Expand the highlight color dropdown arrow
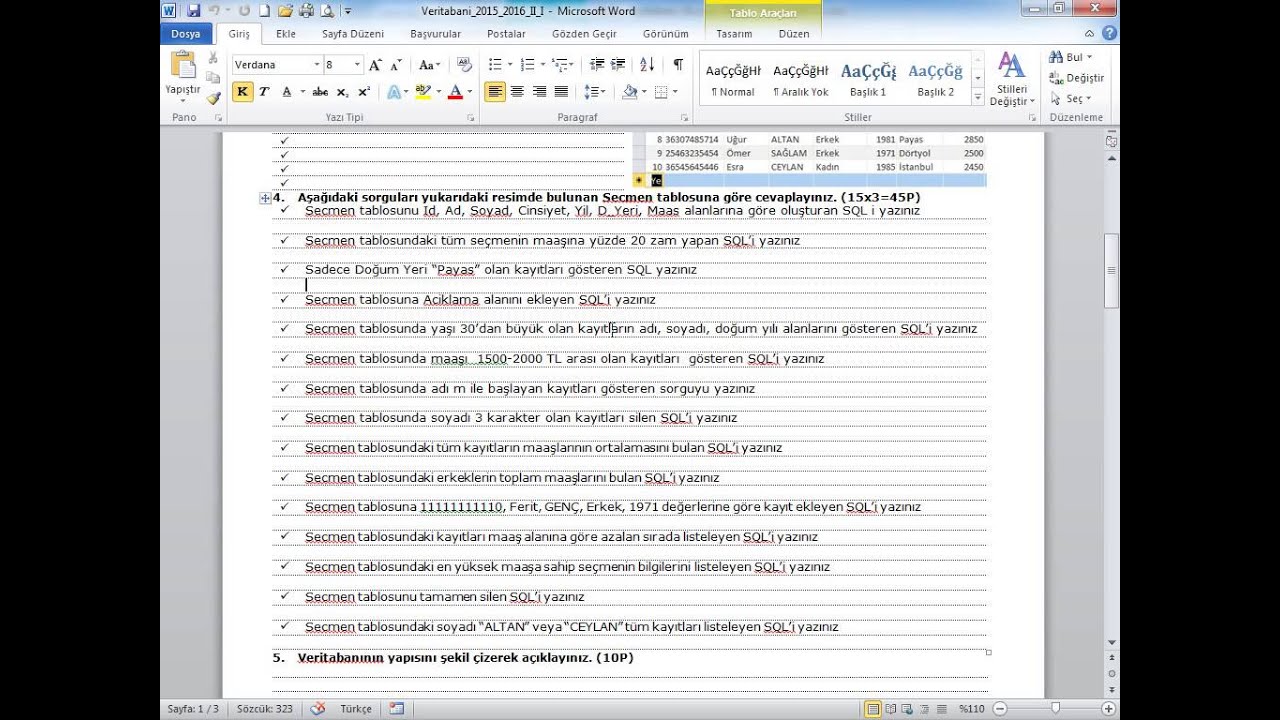This screenshot has height=720, width=1280. click(437, 91)
